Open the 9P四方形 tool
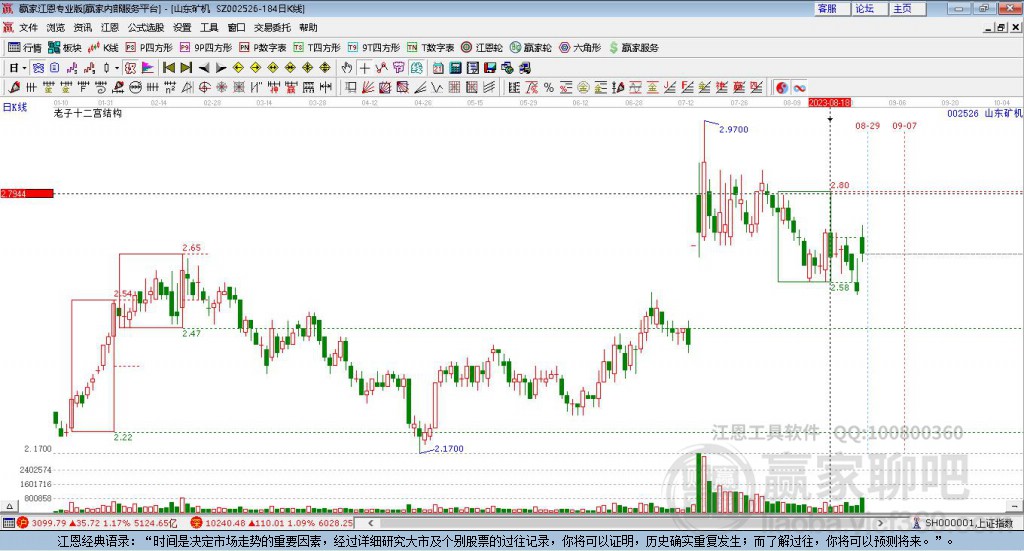 (x=206, y=48)
